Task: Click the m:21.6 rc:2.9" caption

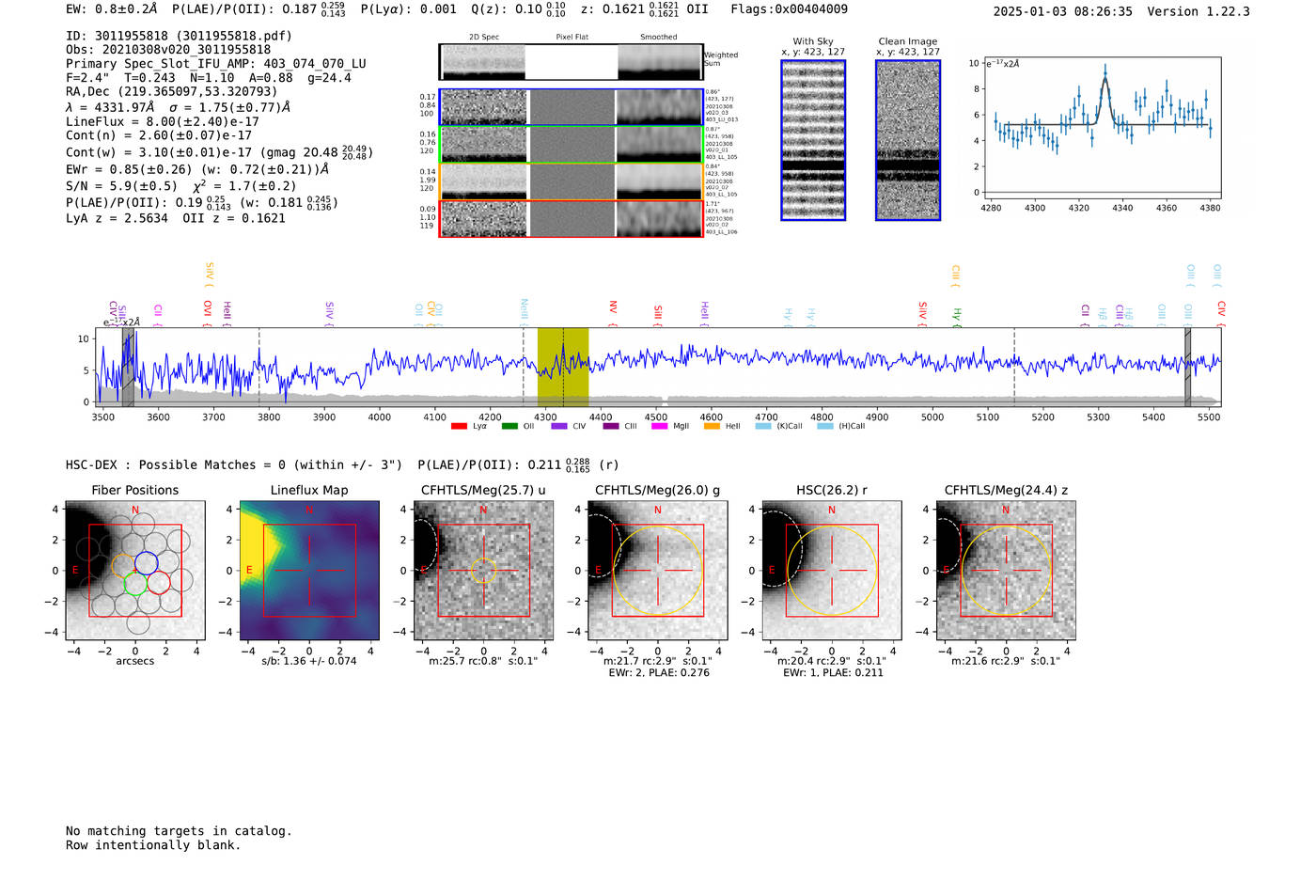Action: click(1006, 661)
